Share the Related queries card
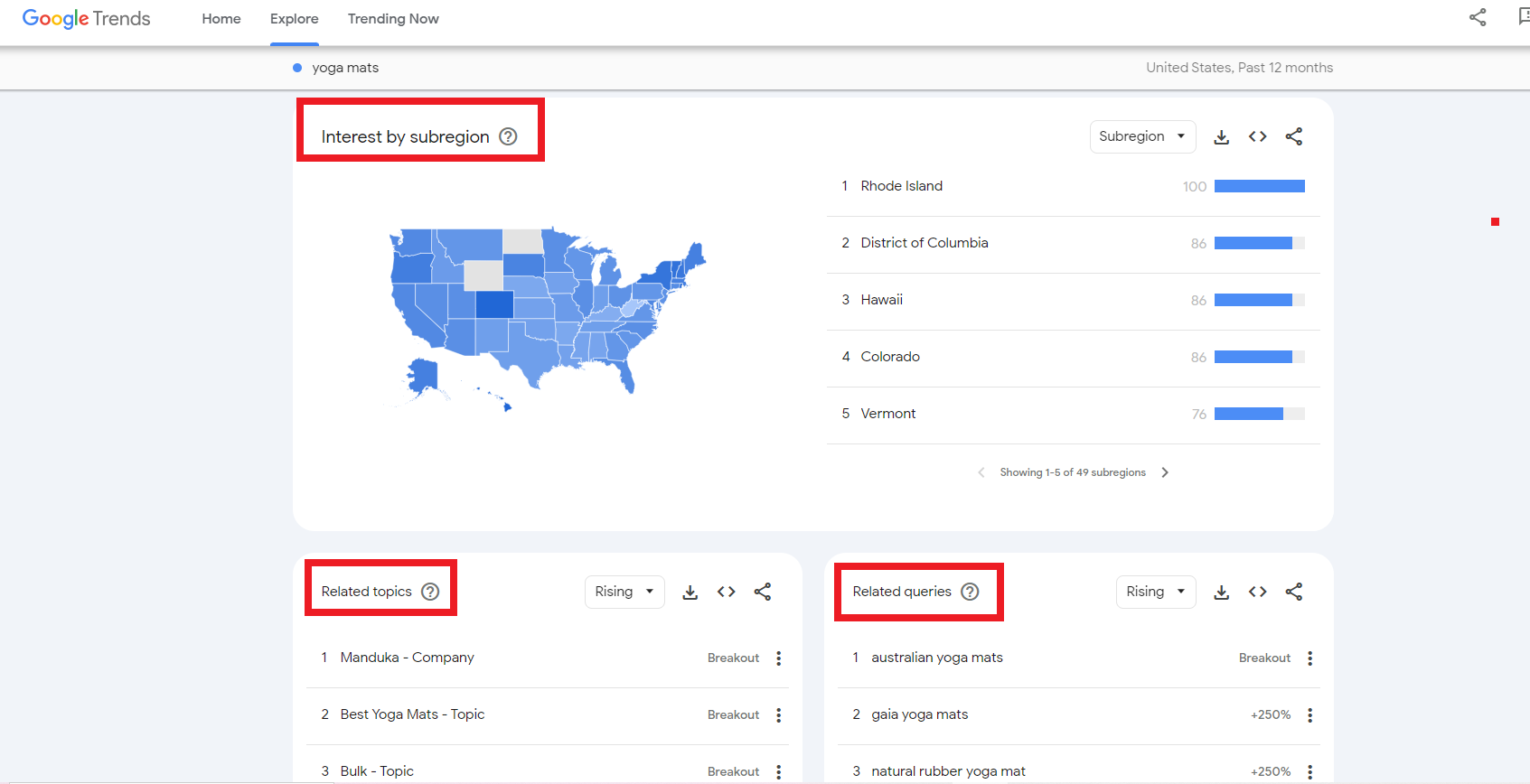Image resolution: width=1530 pixels, height=784 pixels. coord(1294,592)
